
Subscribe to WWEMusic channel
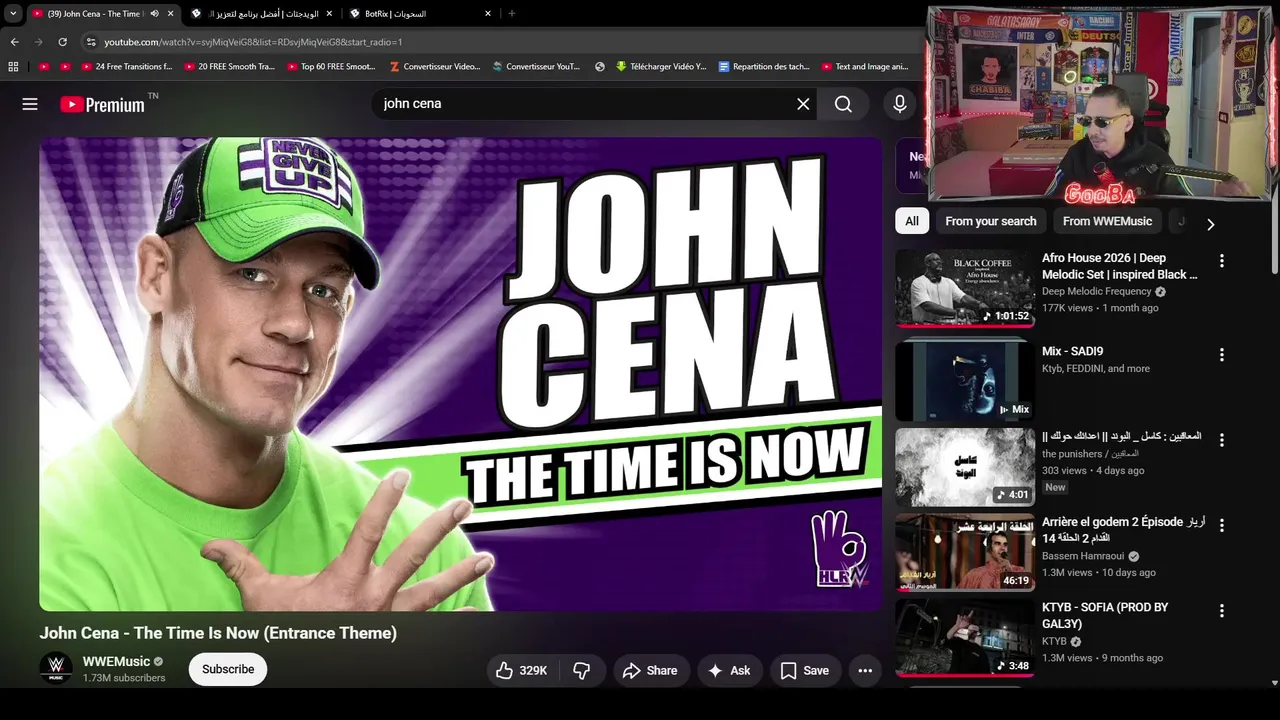click(228, 670)
